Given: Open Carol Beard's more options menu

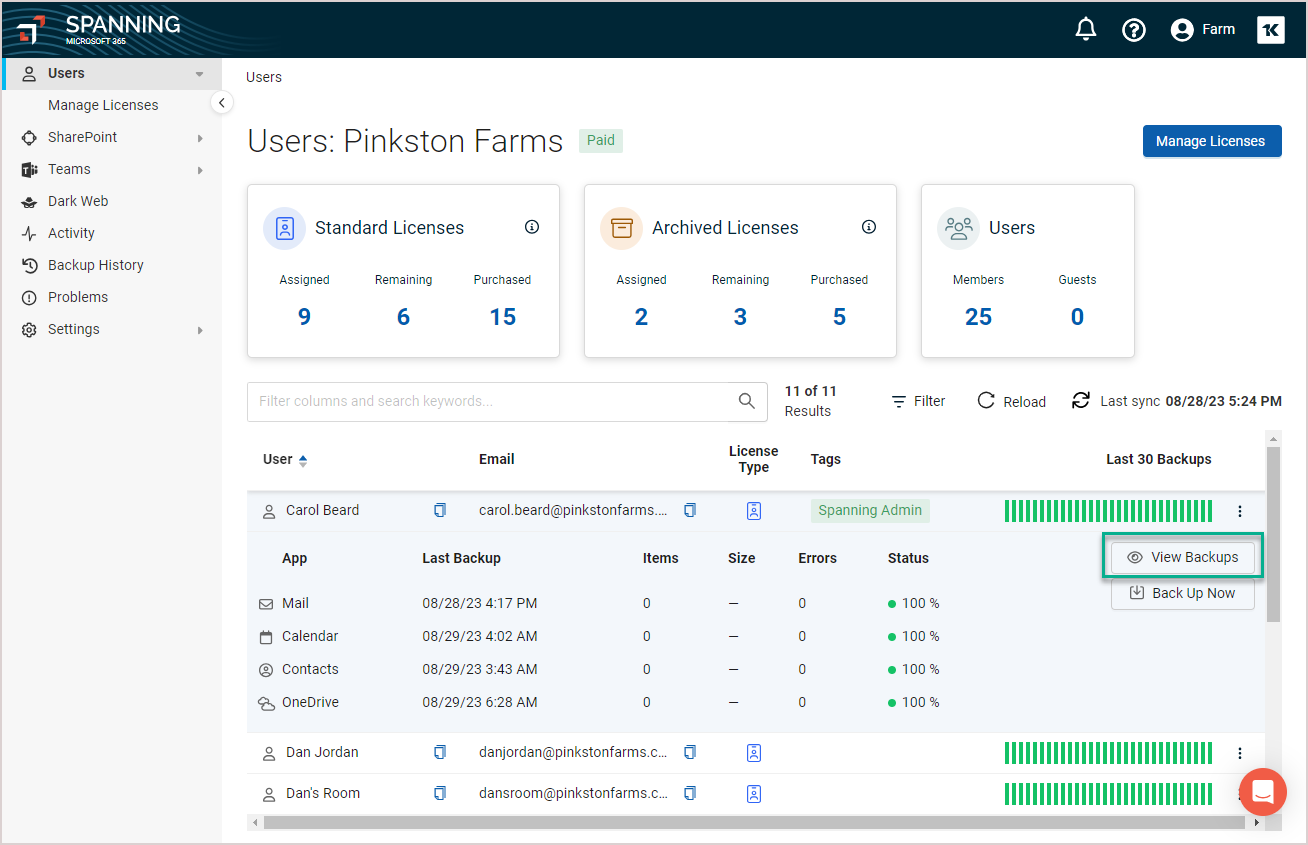Looking at the screenshot, I should [1240, 511].
